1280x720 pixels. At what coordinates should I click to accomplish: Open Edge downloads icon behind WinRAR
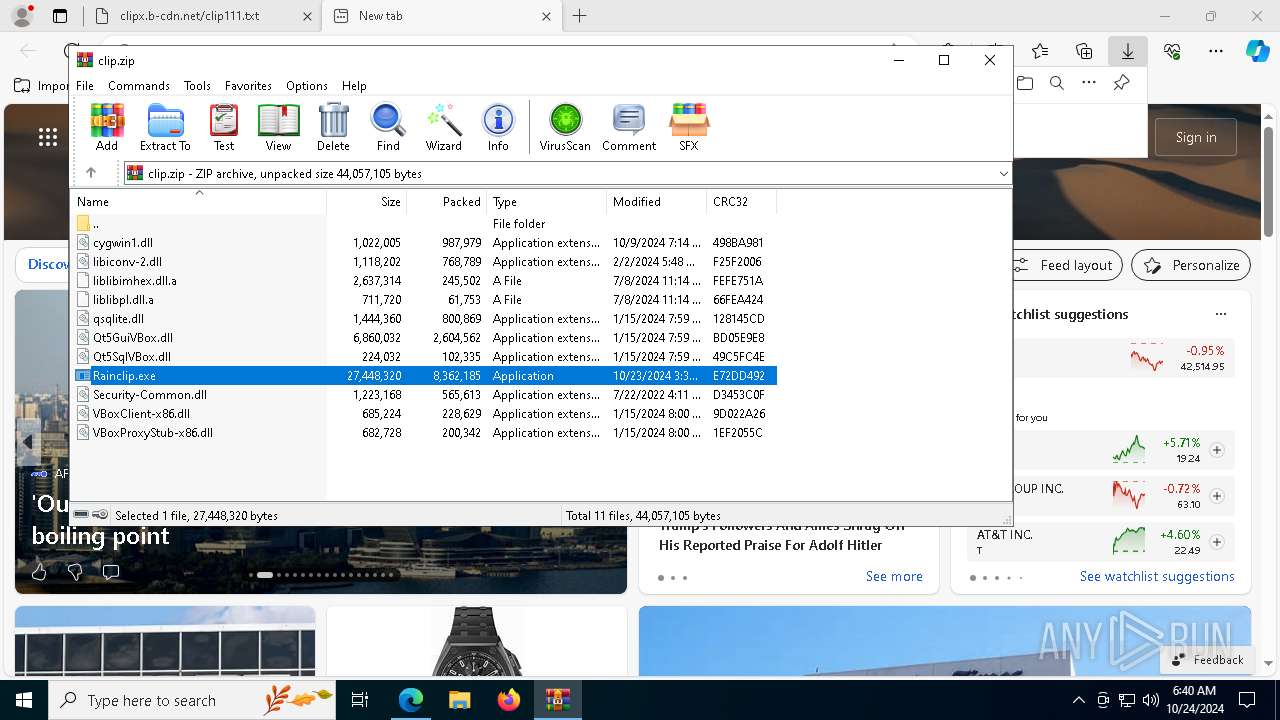[1127, 51]
